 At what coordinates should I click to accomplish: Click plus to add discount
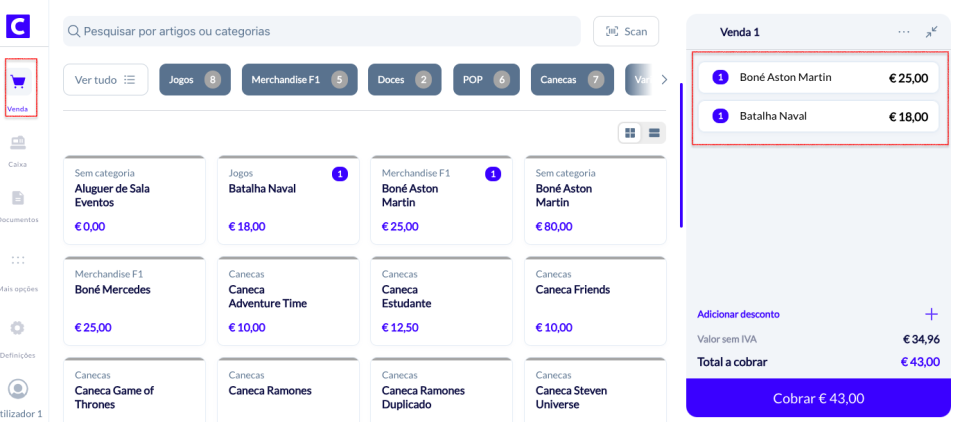click(931, 314)
